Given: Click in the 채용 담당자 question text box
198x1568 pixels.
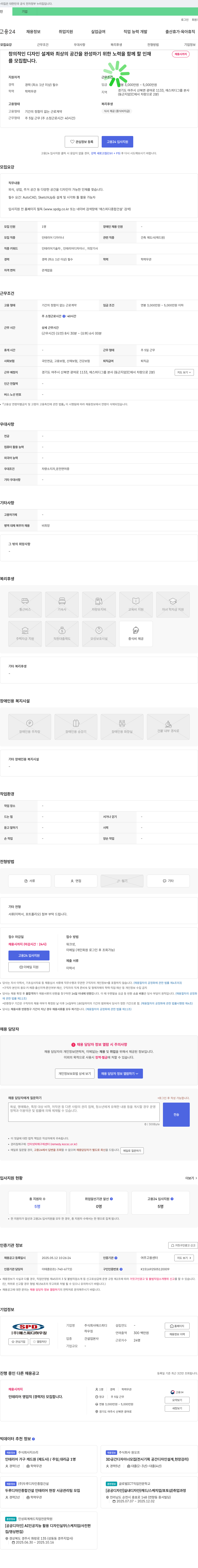Looking at the screenshot, I should point(84,1112).
